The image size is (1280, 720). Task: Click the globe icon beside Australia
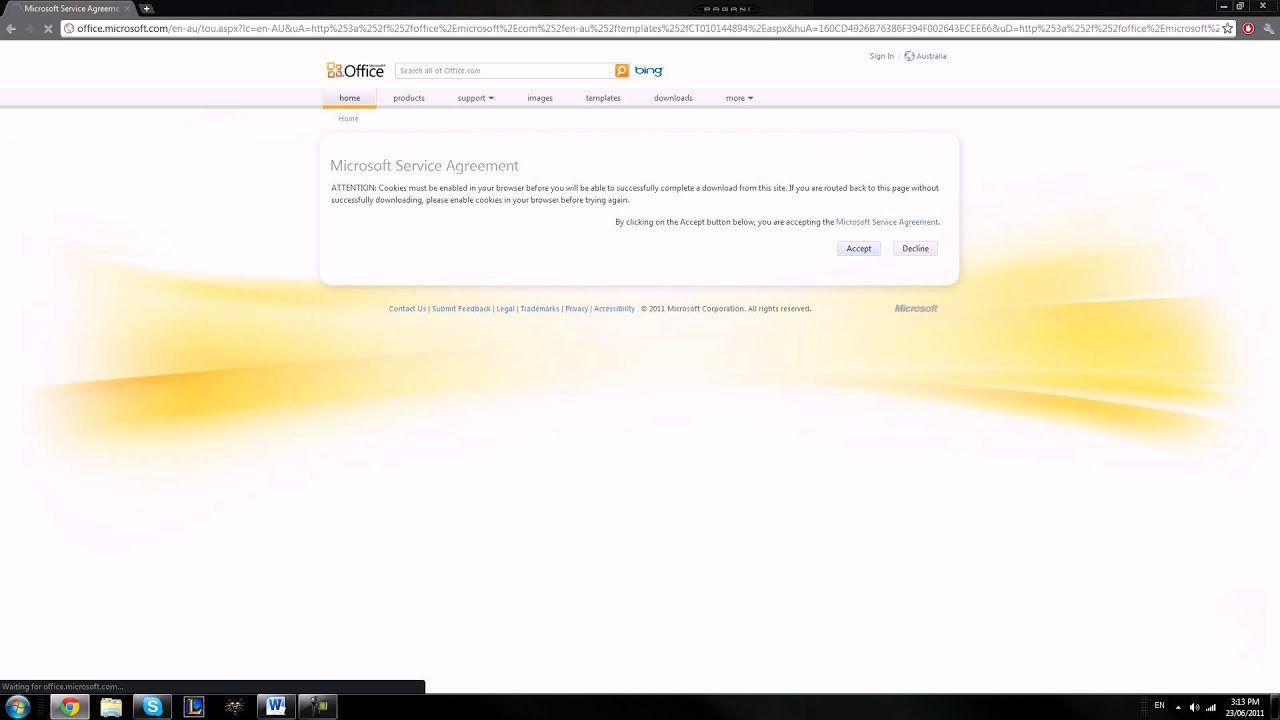tap(909, 56)
